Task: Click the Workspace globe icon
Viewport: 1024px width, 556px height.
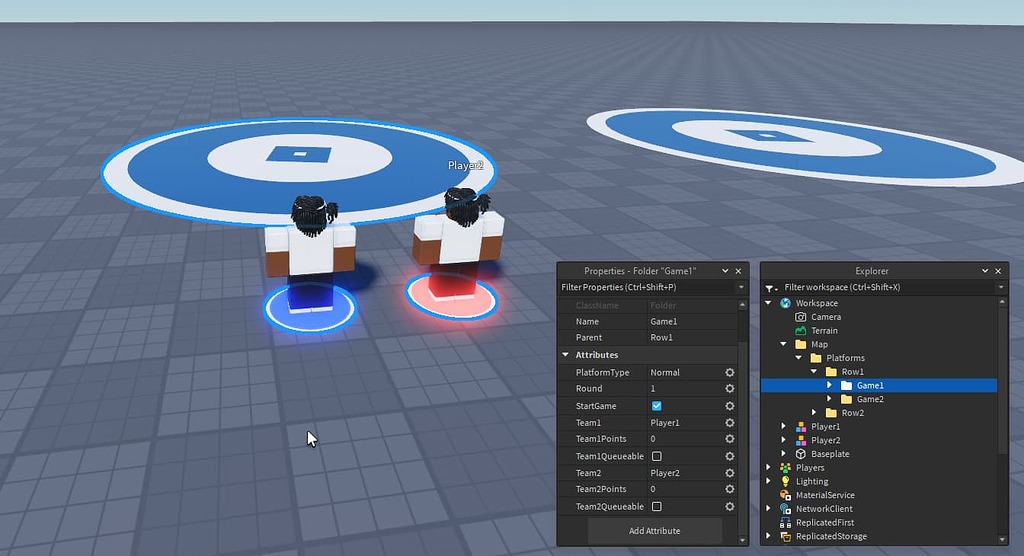Action: point(786,303)
